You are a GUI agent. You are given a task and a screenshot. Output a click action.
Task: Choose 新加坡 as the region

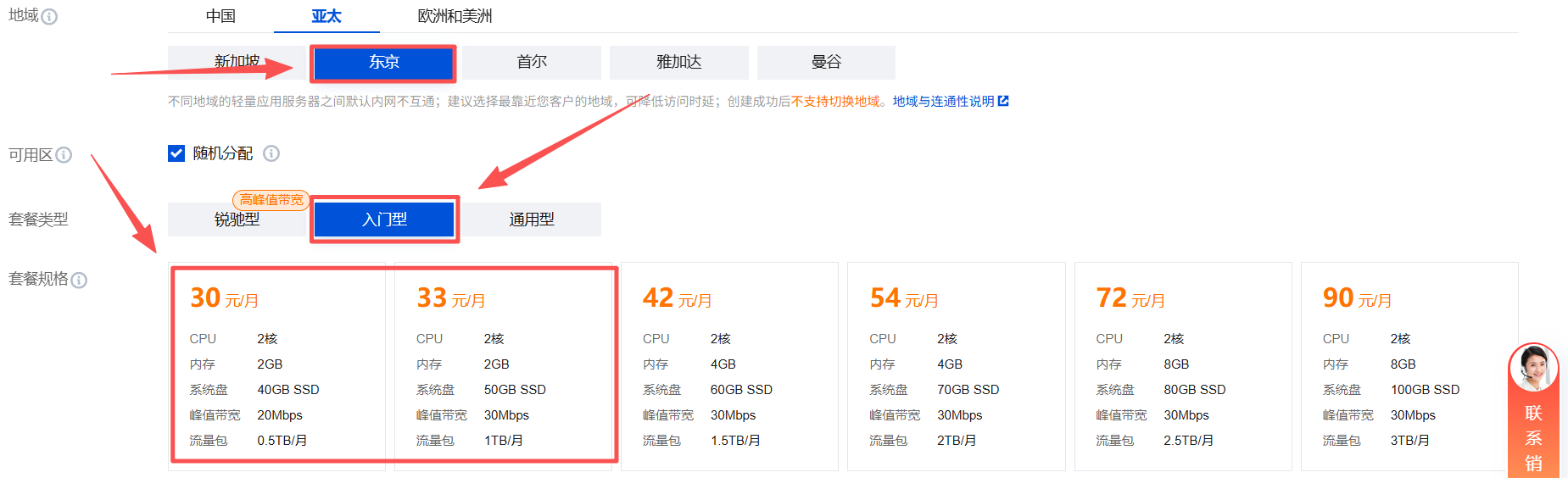coord(237,62)
